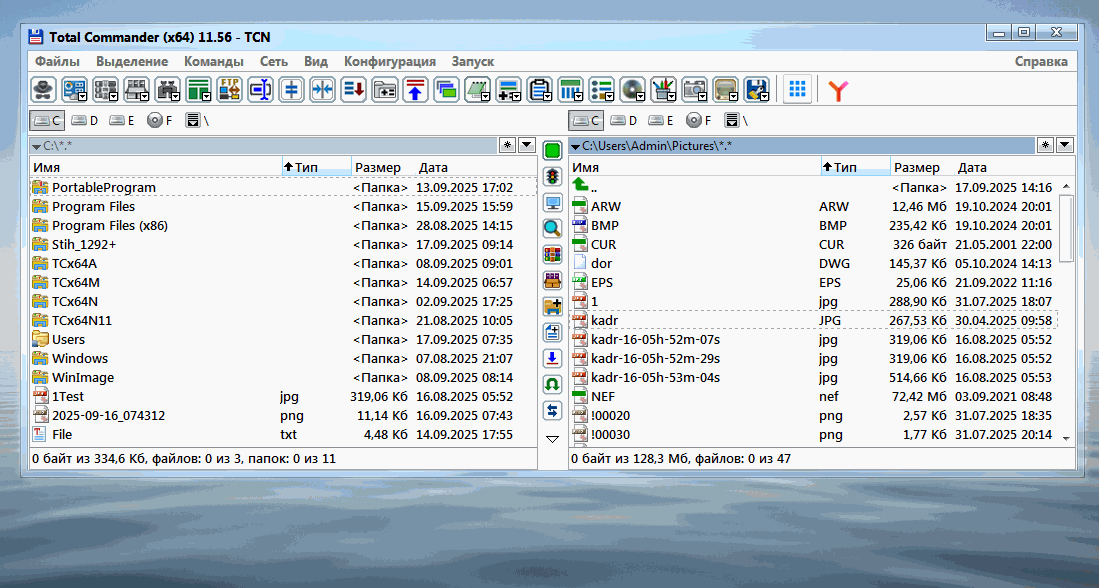Open the disc icon dropdown in toolbar
Viewport: 1099px width, 588px height.
[x=640, y=97]
